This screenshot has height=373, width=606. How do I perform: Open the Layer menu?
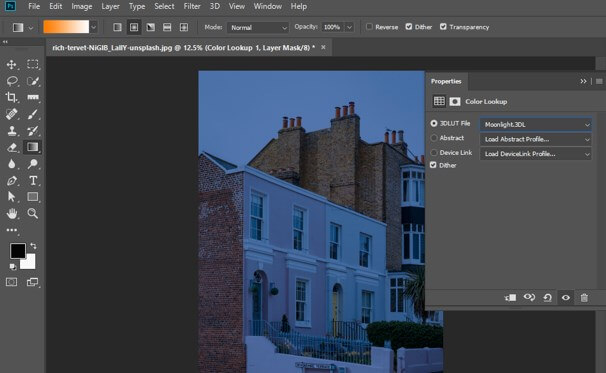point(110,6)
